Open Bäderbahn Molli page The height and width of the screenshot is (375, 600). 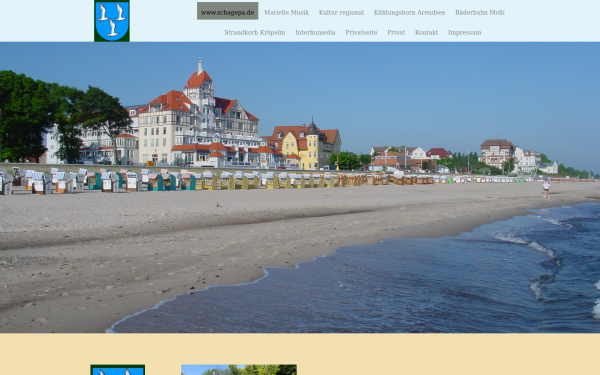click(480, 13)
